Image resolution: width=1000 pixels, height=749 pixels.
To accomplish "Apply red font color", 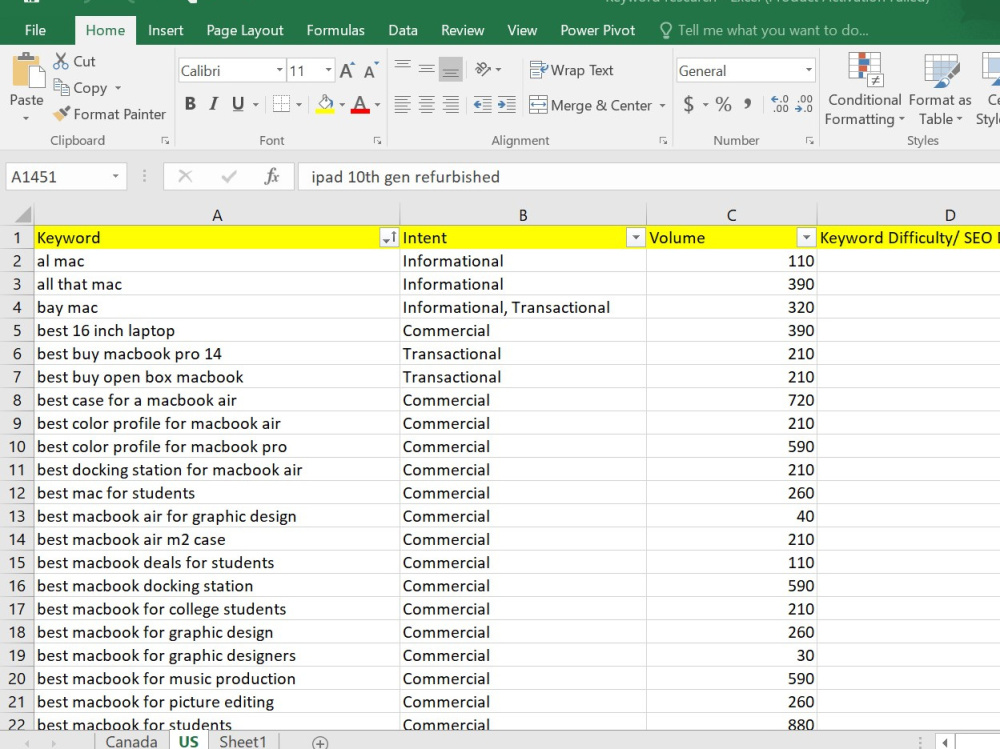I will tap(360, 103).
